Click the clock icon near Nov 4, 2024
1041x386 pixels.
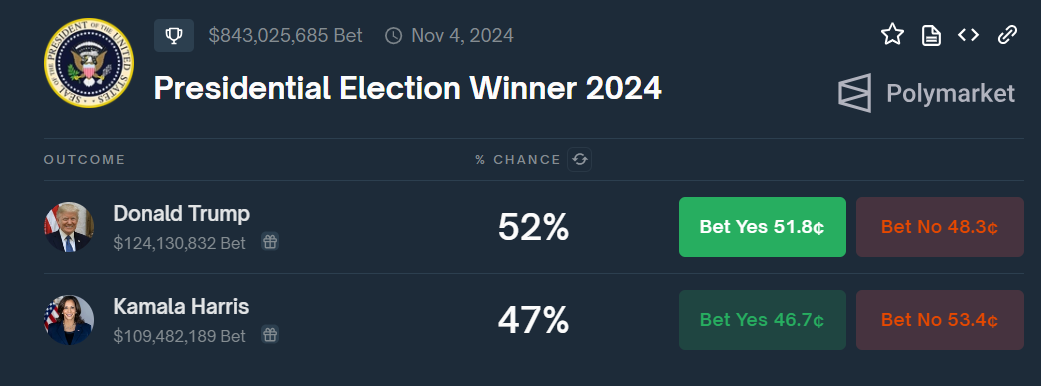coord(394,36)
